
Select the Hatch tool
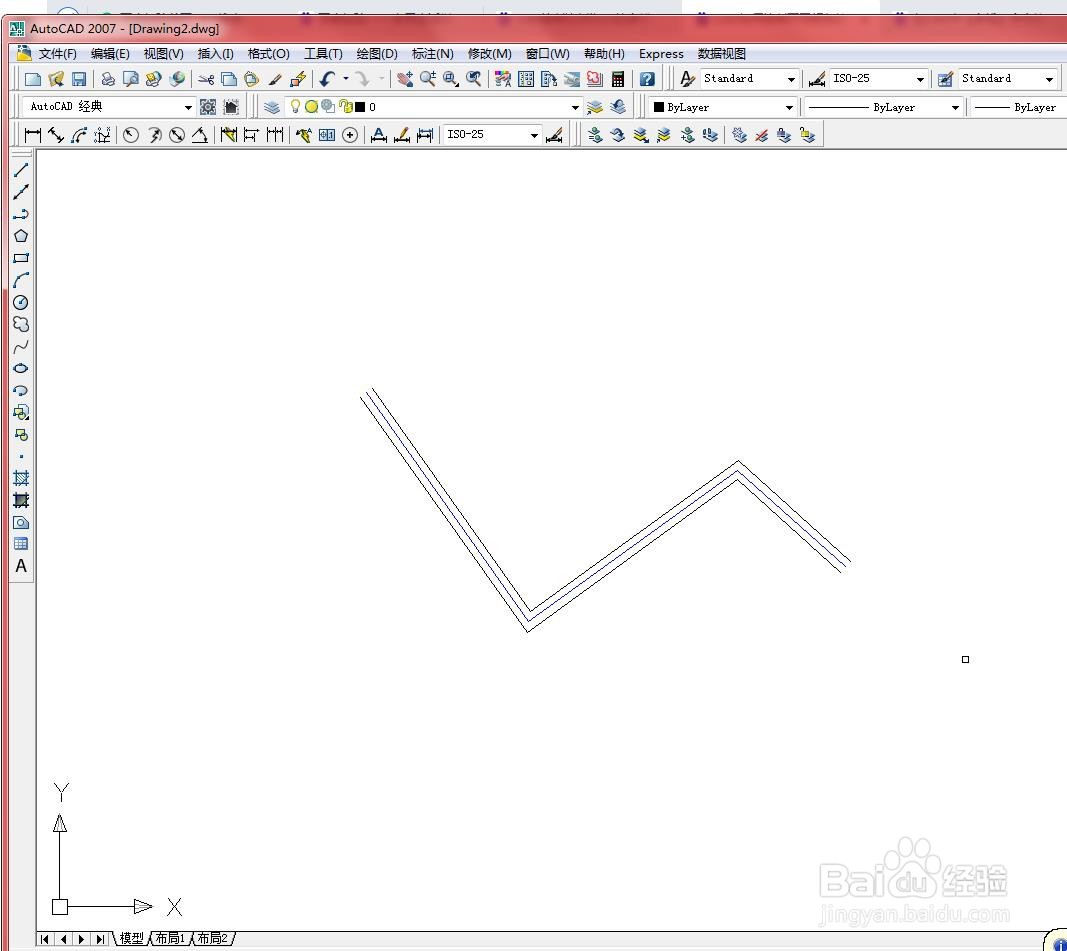21,478
